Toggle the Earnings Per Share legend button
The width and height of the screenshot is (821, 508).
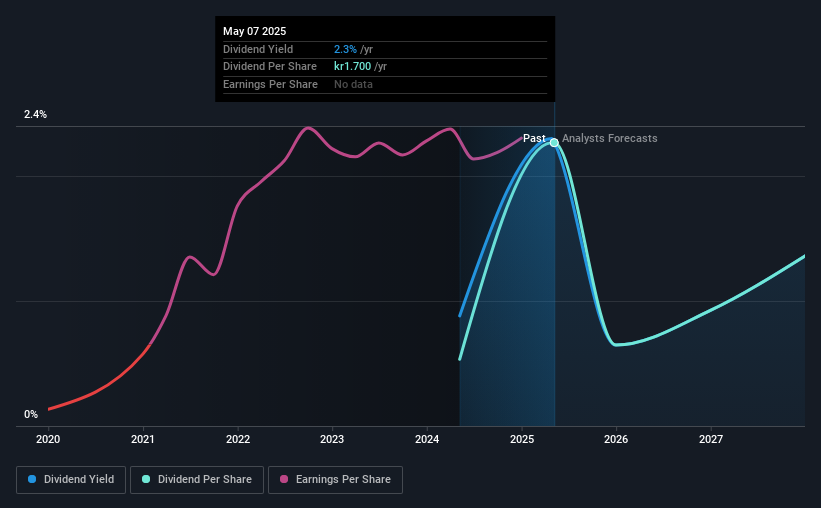(335, 480)
